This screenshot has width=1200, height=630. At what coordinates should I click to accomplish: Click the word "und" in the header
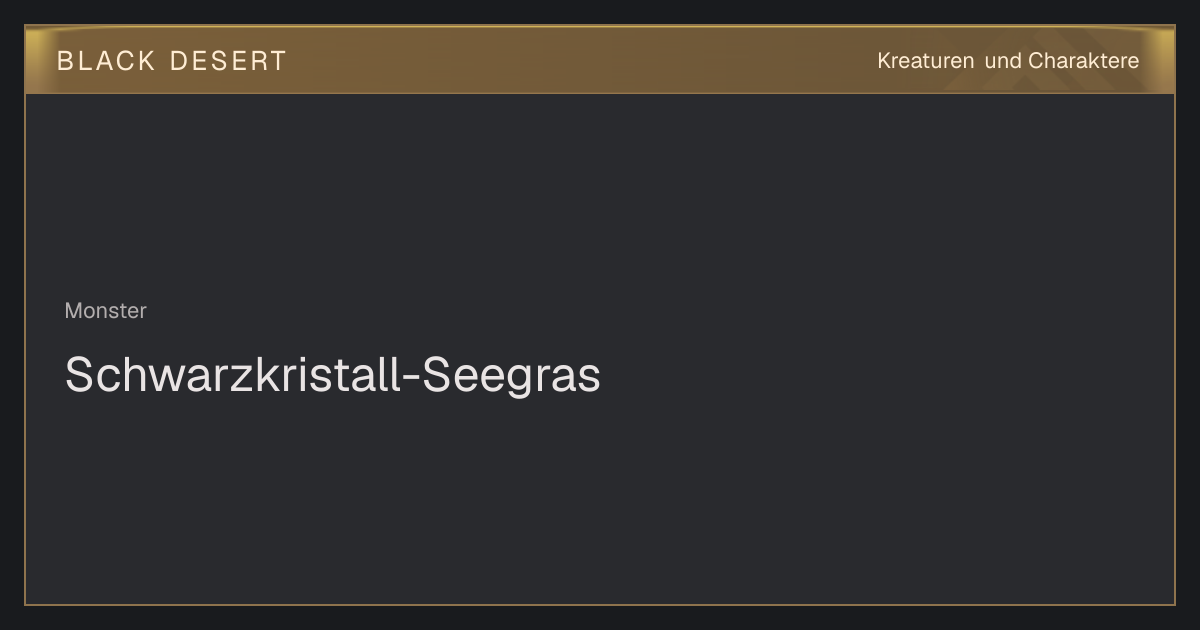(x=1003, y=61)
